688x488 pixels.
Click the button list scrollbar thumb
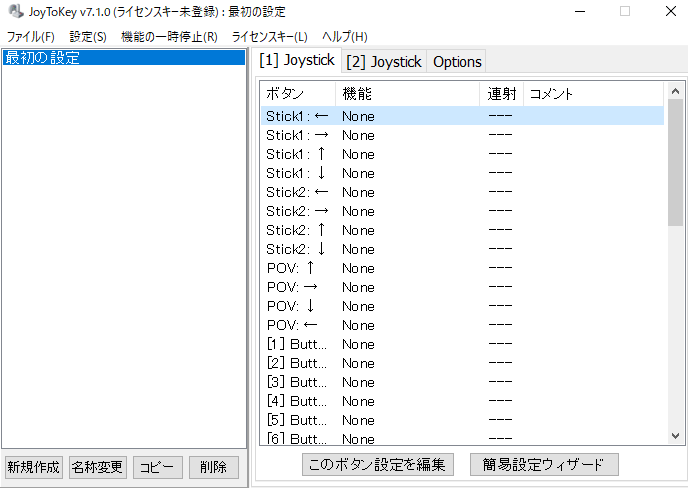675,162
